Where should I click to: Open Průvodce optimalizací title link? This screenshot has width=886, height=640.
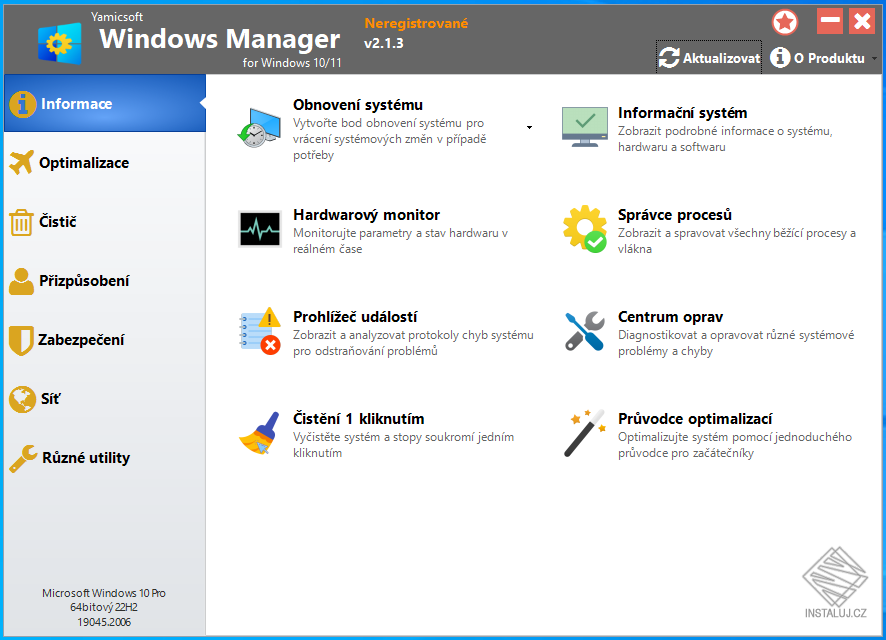click(x=695, y=419)
